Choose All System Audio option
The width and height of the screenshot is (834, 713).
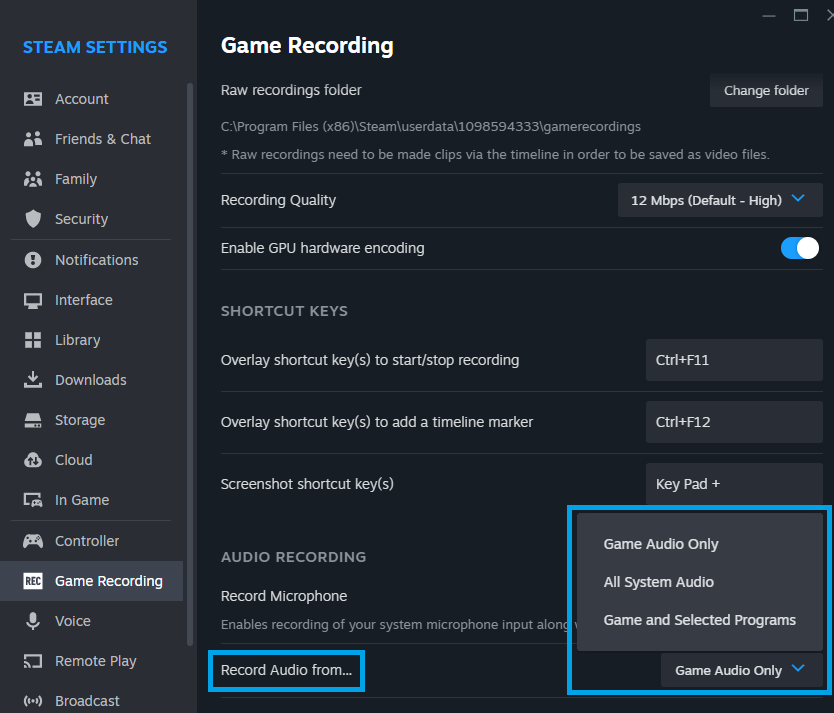[699, 582]
